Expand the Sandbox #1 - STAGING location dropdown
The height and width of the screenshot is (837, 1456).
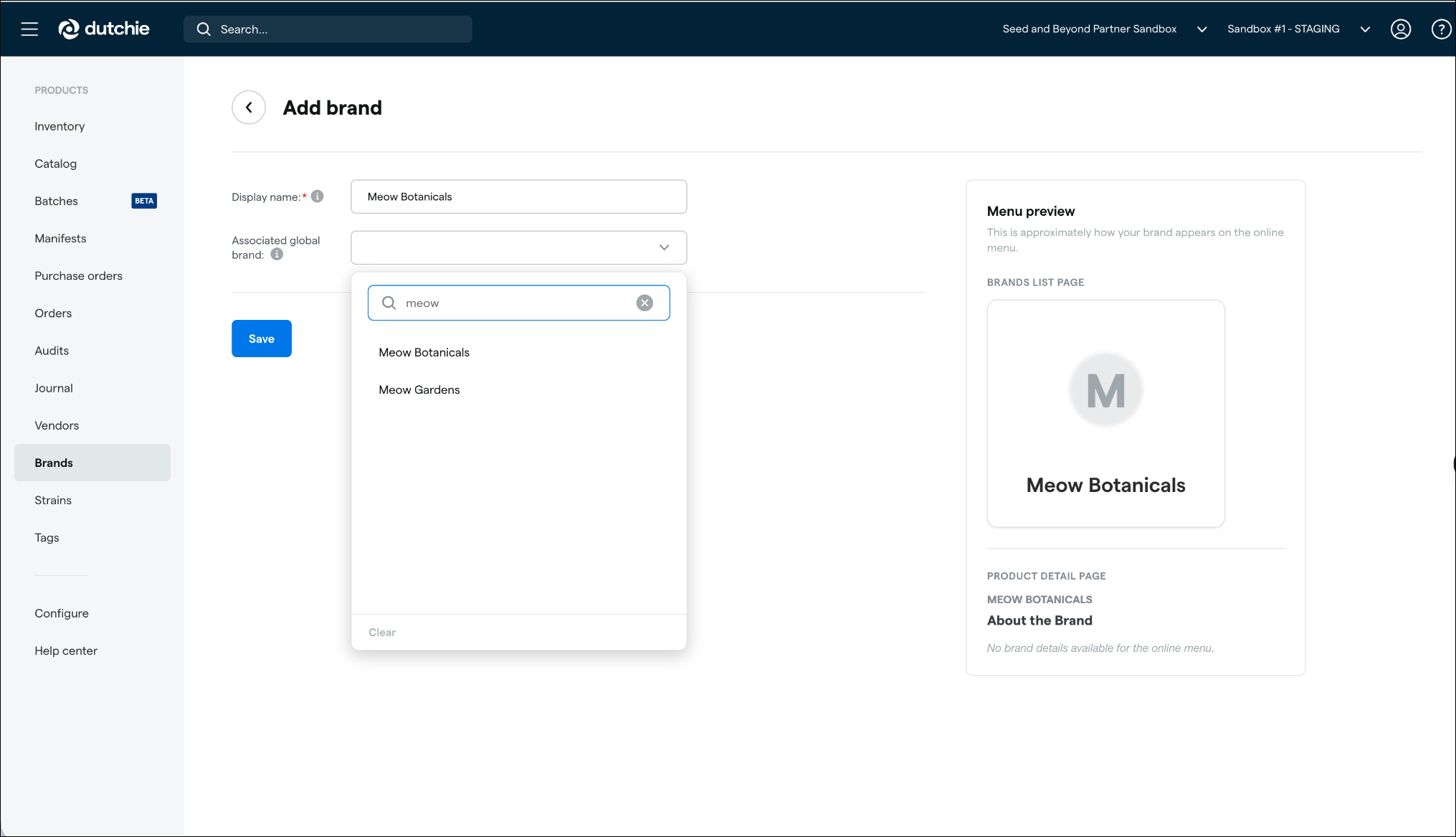coord(1365,29)
